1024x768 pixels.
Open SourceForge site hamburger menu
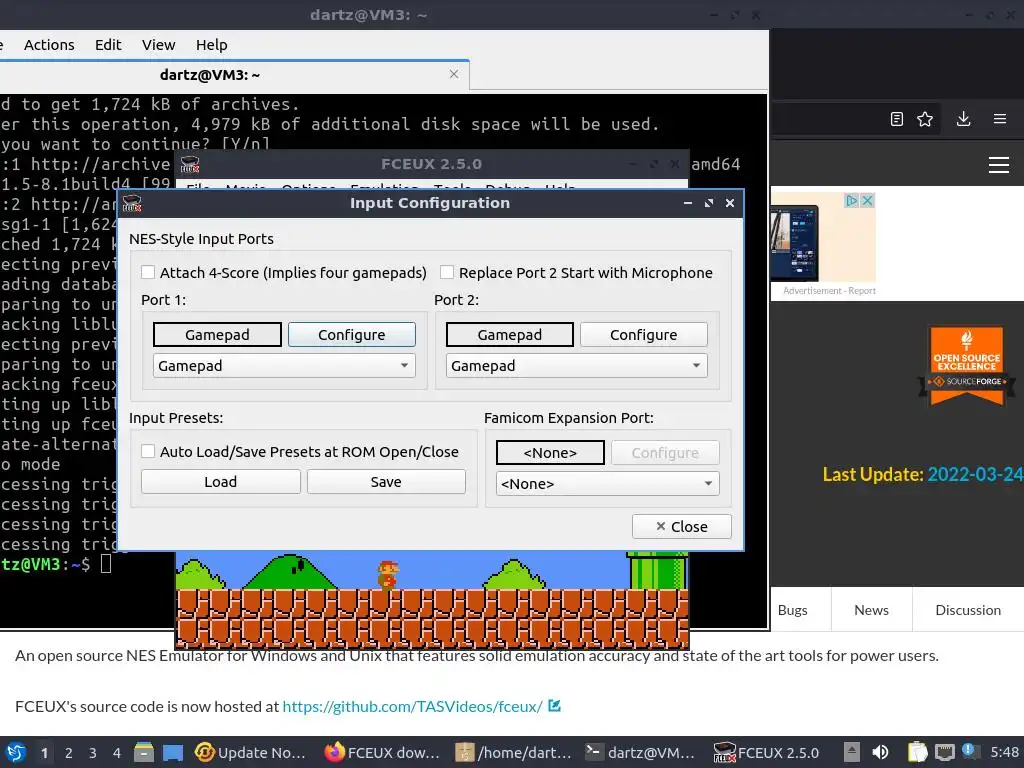click(x=999, y=165)
